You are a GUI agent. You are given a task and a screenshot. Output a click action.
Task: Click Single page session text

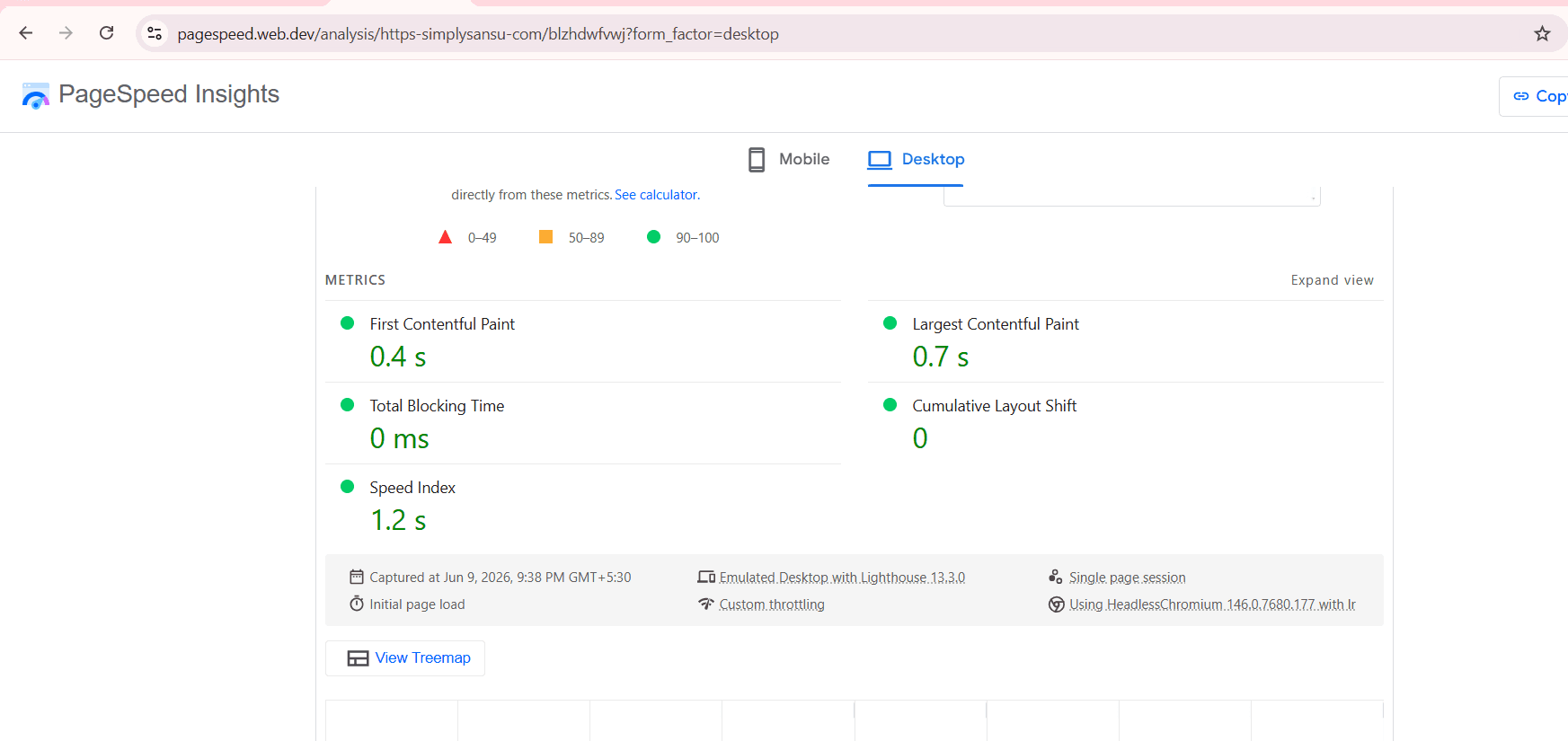click(x=1127, y=578)
